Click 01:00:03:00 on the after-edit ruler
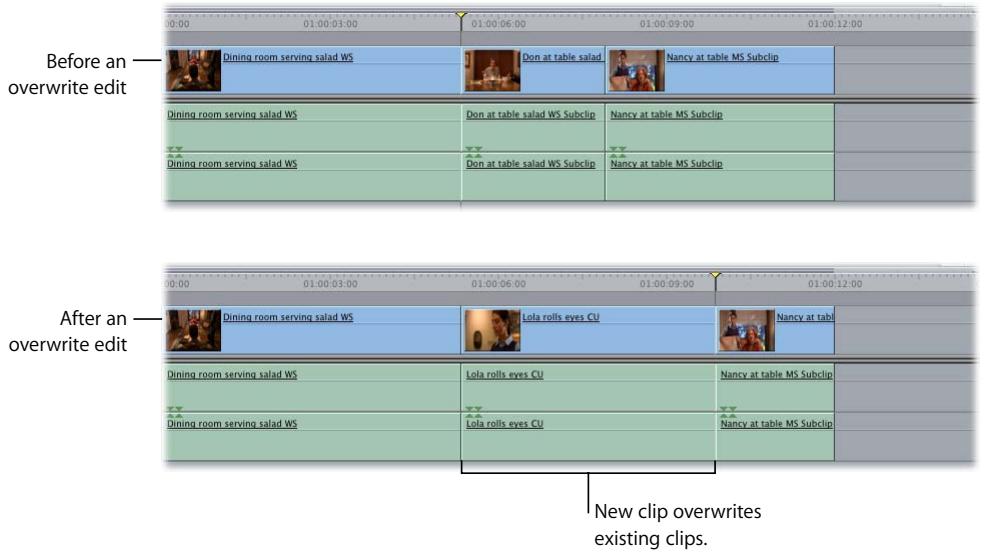The height and width of the screenshot is (556, 984). [x=330, y=284]
